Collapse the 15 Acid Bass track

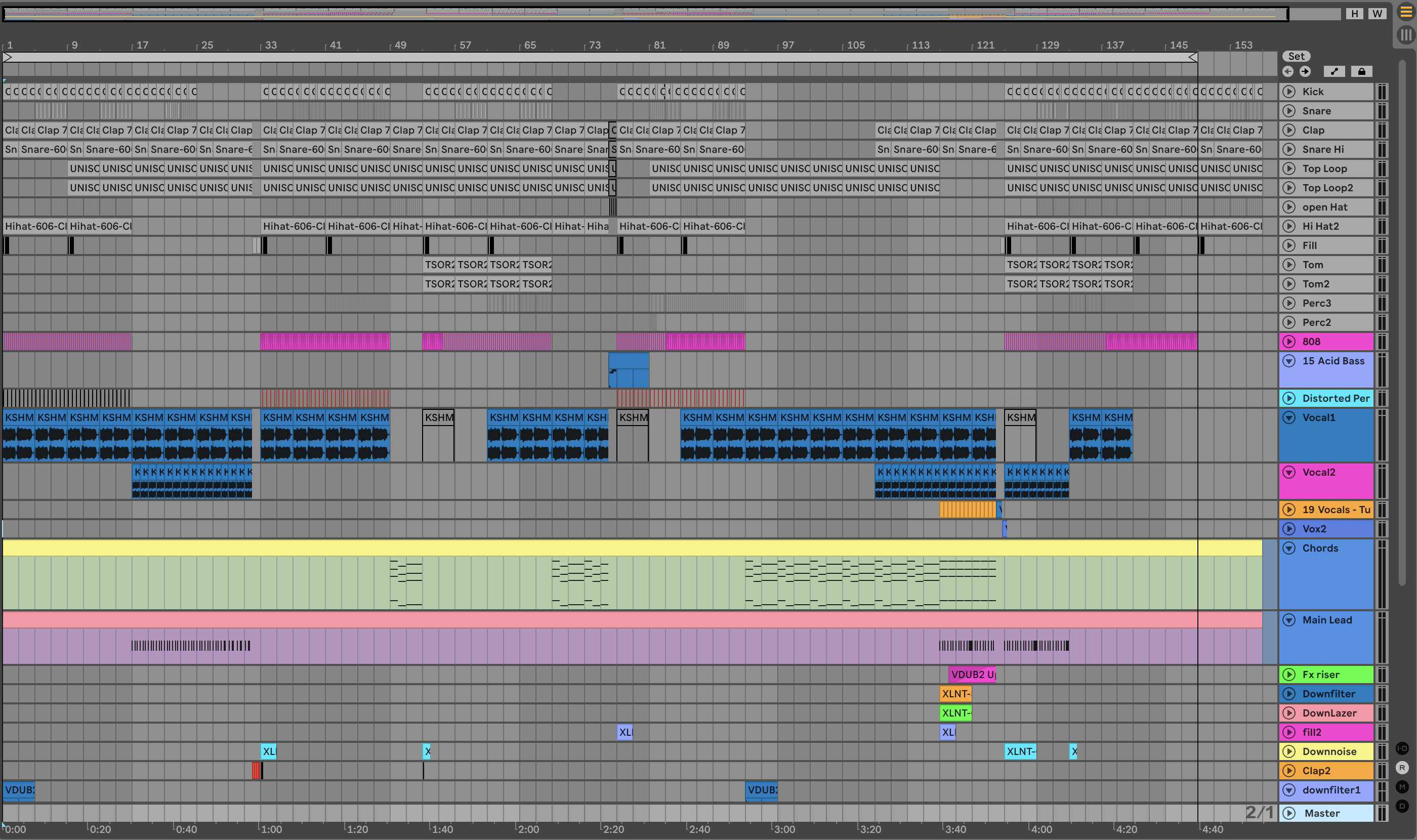1289,361
